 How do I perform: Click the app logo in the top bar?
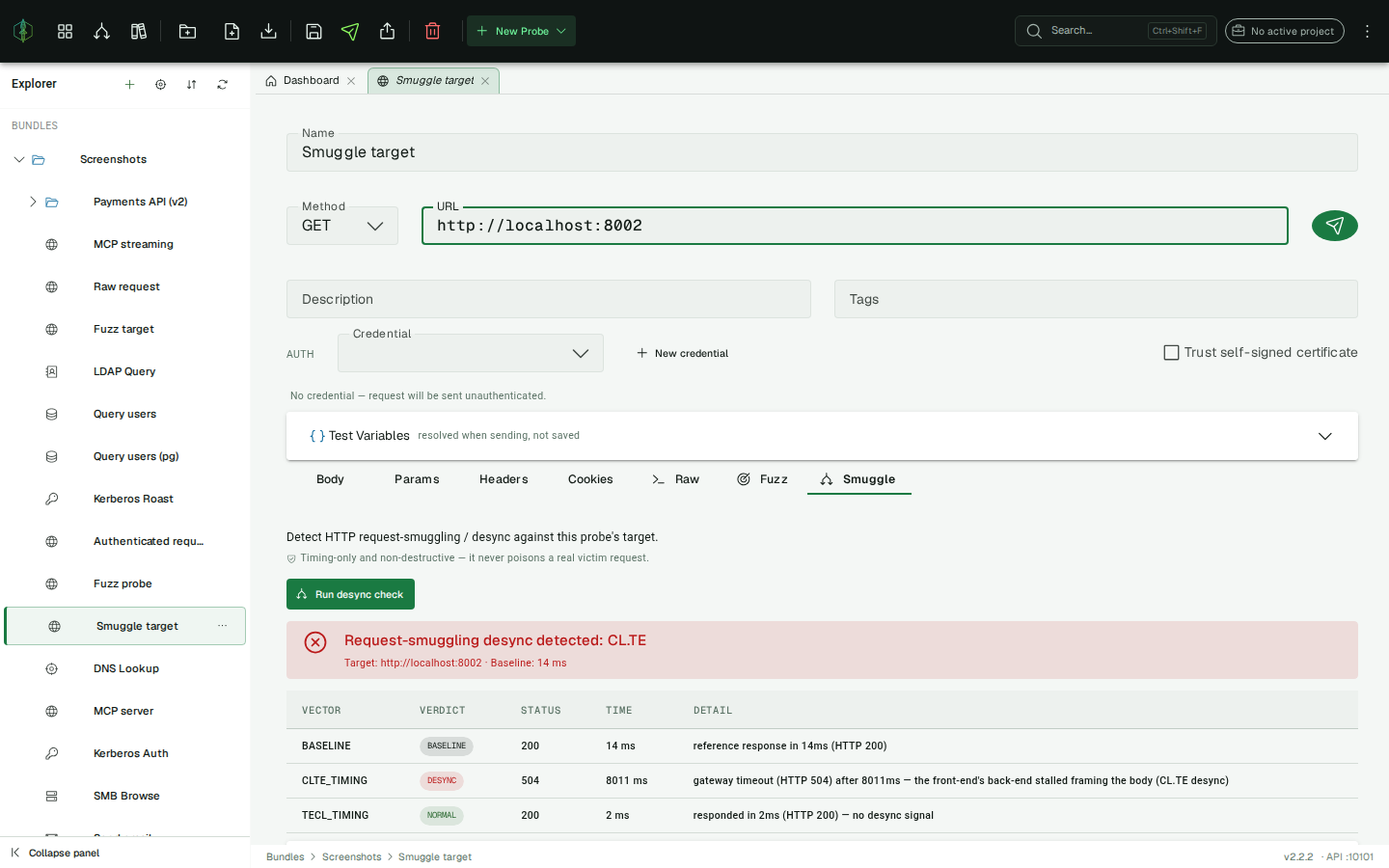click(23, 31)
